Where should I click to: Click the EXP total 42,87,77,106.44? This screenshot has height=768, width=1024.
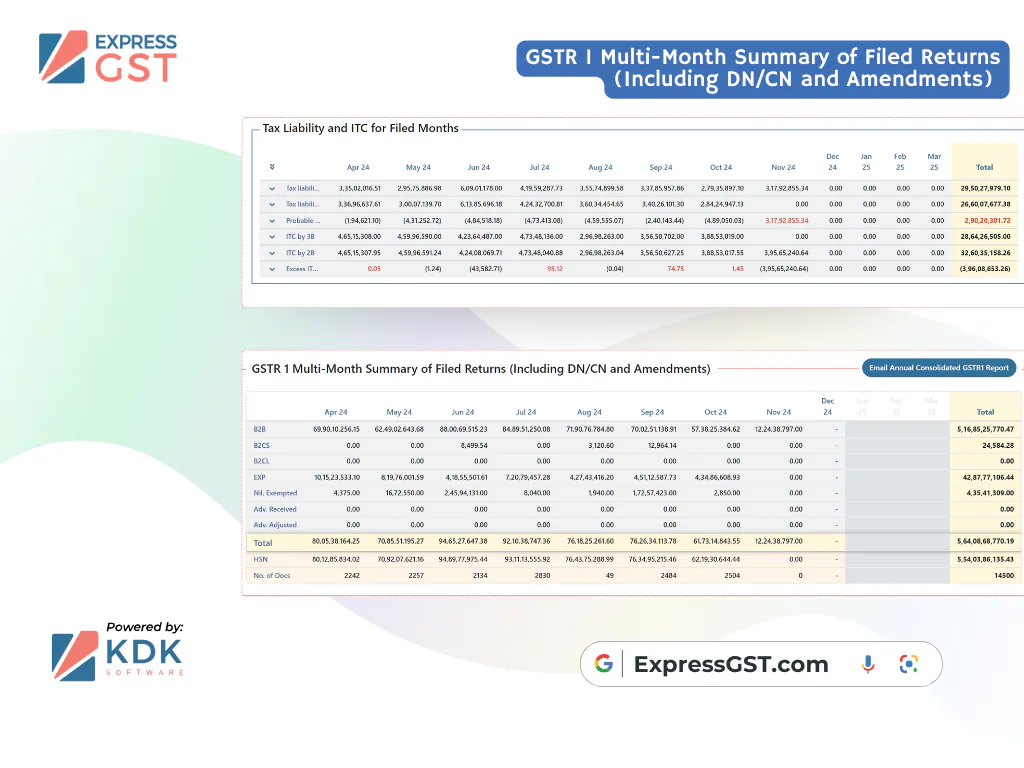coord(988,477)
